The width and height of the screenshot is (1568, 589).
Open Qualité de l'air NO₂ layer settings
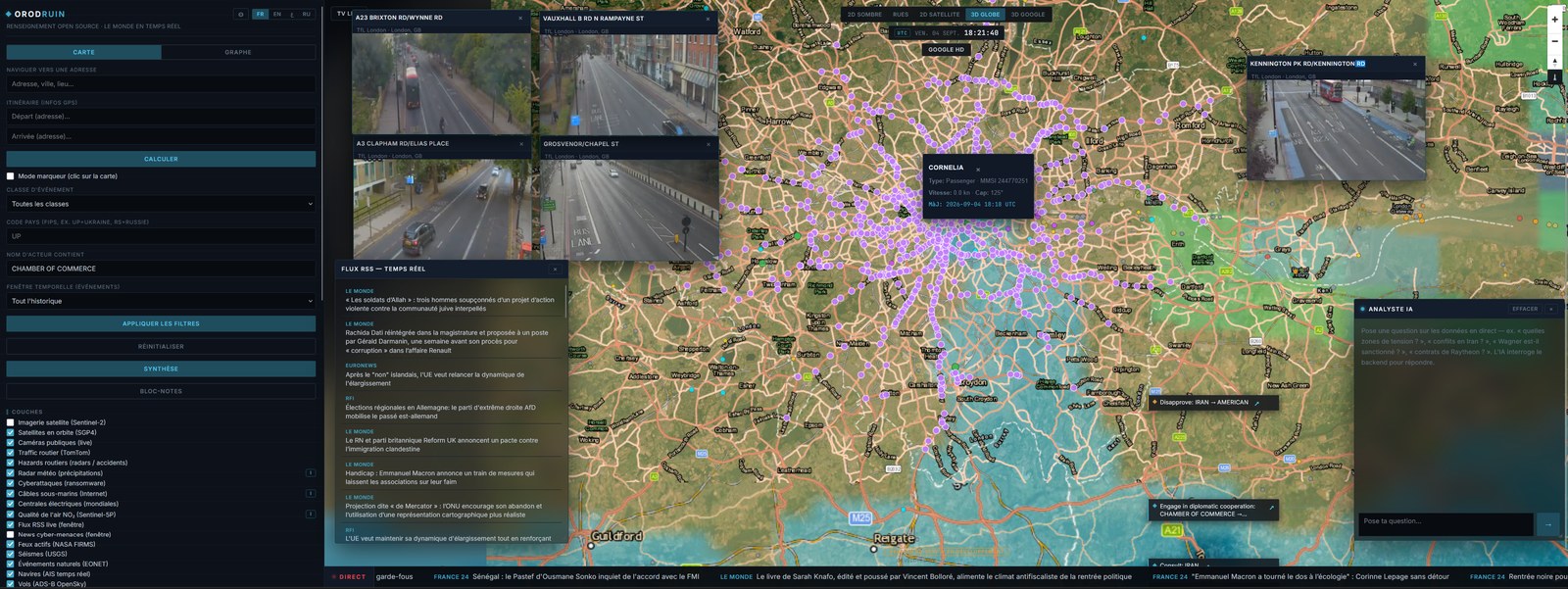click(311, 514)
